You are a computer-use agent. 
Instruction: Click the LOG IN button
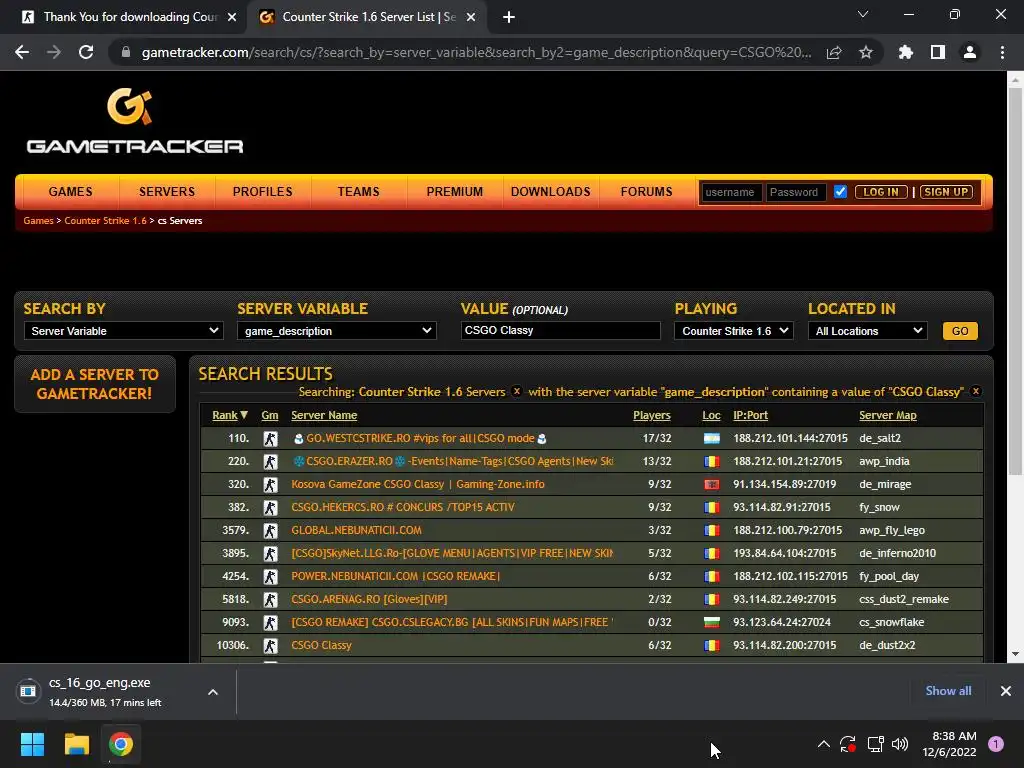[x=881, y=192]
